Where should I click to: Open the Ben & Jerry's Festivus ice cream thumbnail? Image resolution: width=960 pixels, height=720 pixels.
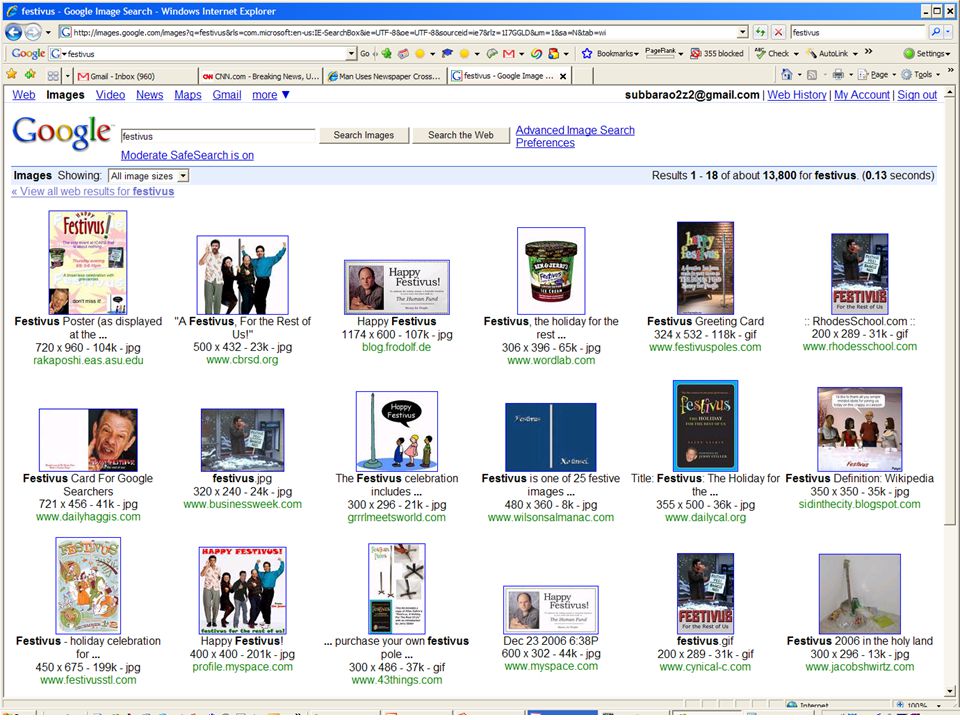point(551,271)
